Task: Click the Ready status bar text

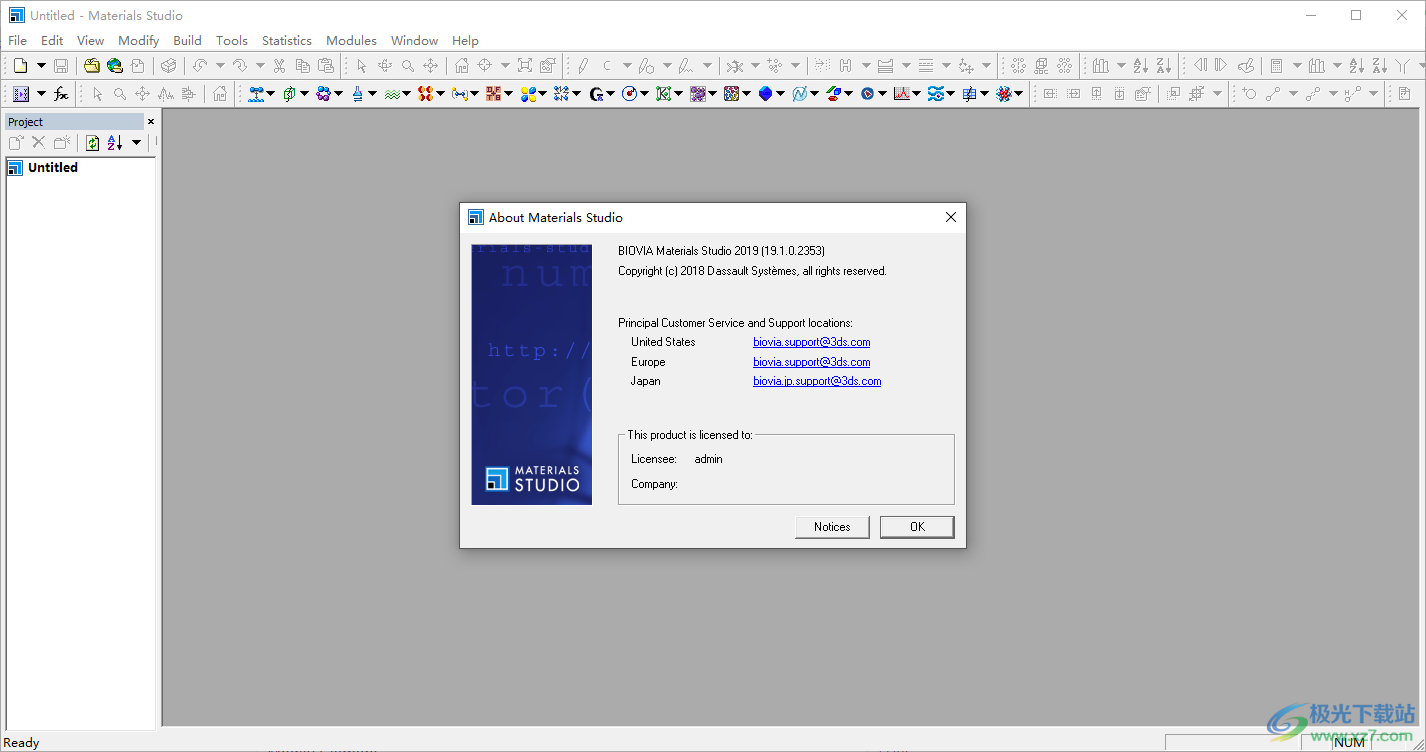Action: click(x=21, y=743)
